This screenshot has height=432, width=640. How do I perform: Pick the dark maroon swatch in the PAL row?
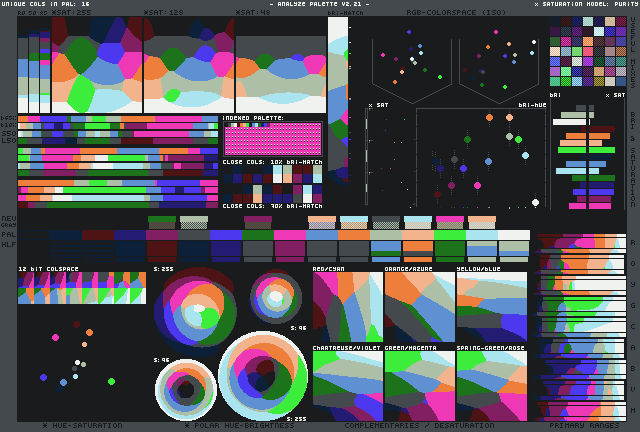coord(98,235)
